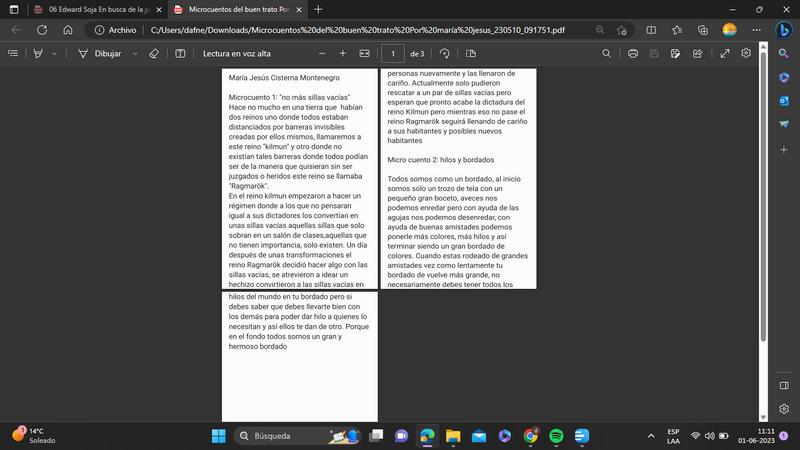800x450 pixels.
Task: Zoom in the PDF with the plus button
Action: (x=343, y=53)
